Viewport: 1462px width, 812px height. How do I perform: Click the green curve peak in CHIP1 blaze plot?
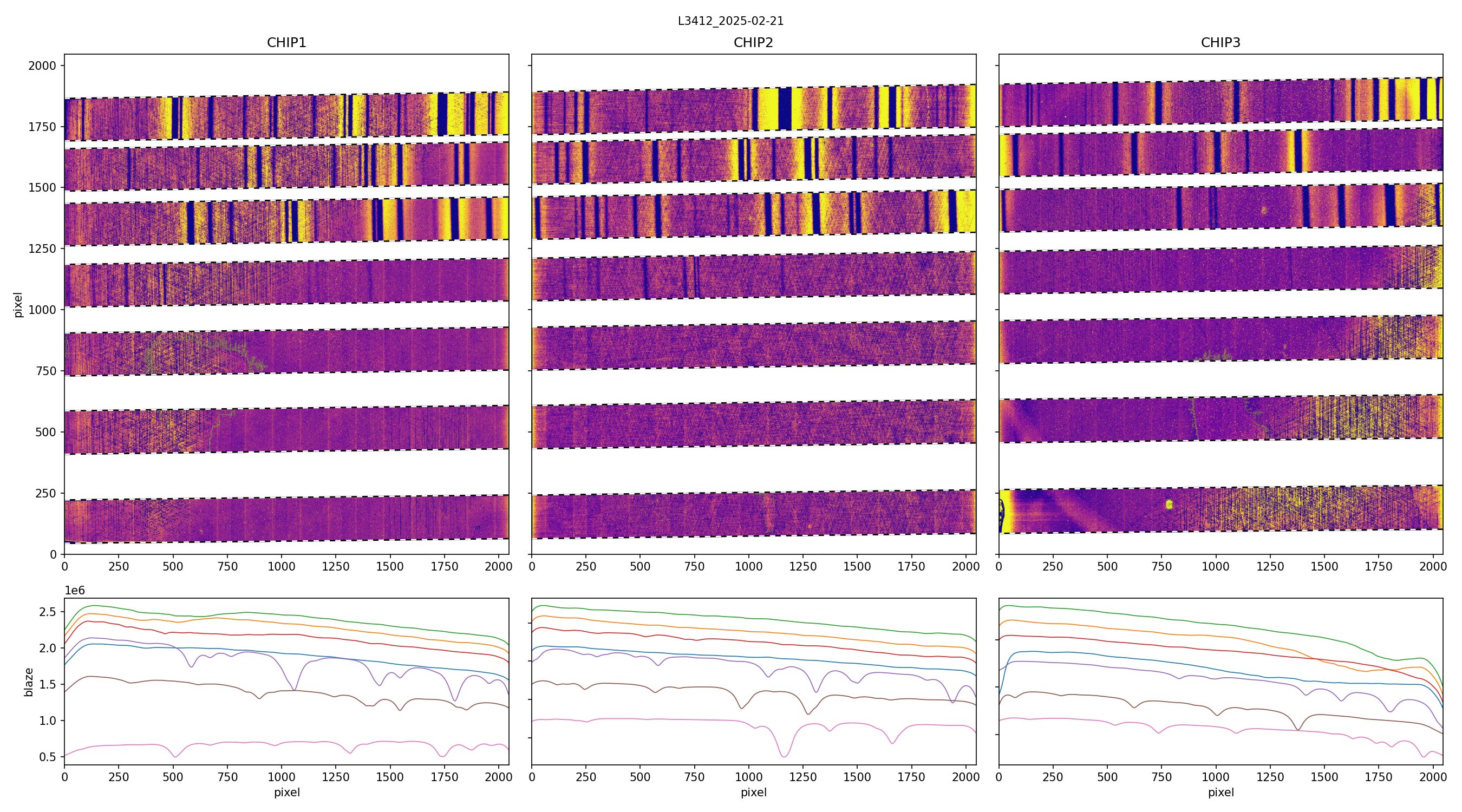pos(94,605)
